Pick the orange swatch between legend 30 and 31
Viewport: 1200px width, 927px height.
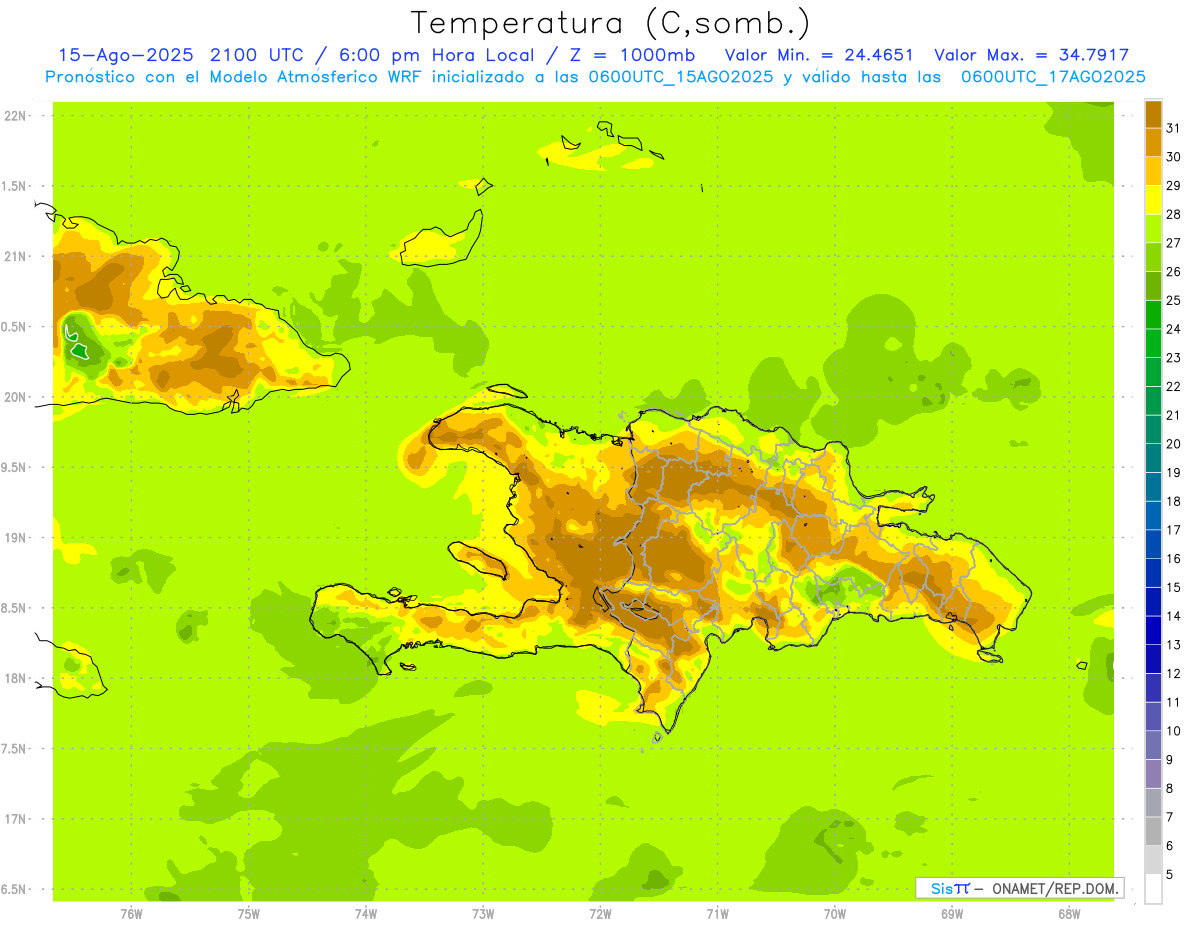tap(1153, 142)
